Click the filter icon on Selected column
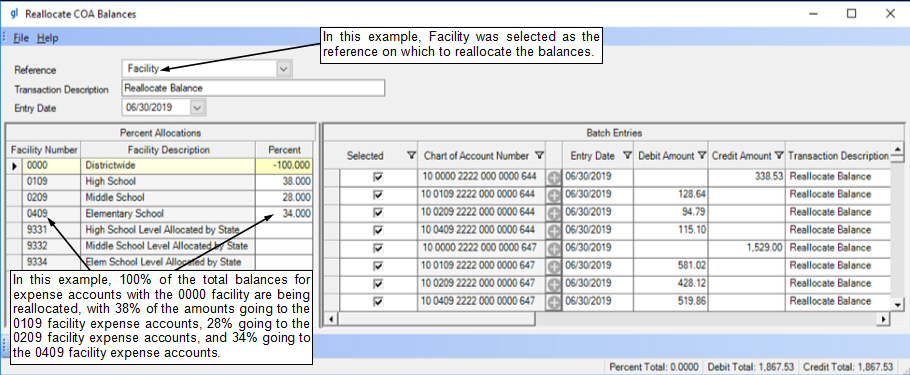 tap(411, 156)
